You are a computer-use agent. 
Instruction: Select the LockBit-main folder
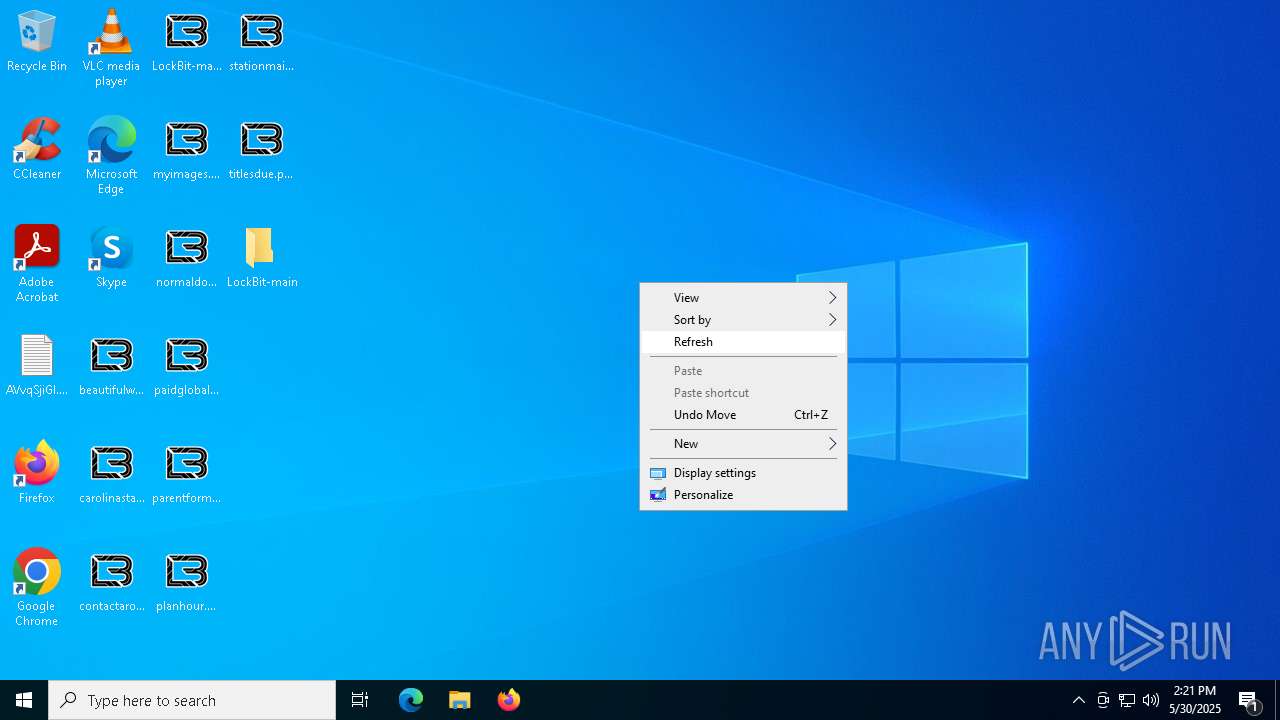point(261,258)
